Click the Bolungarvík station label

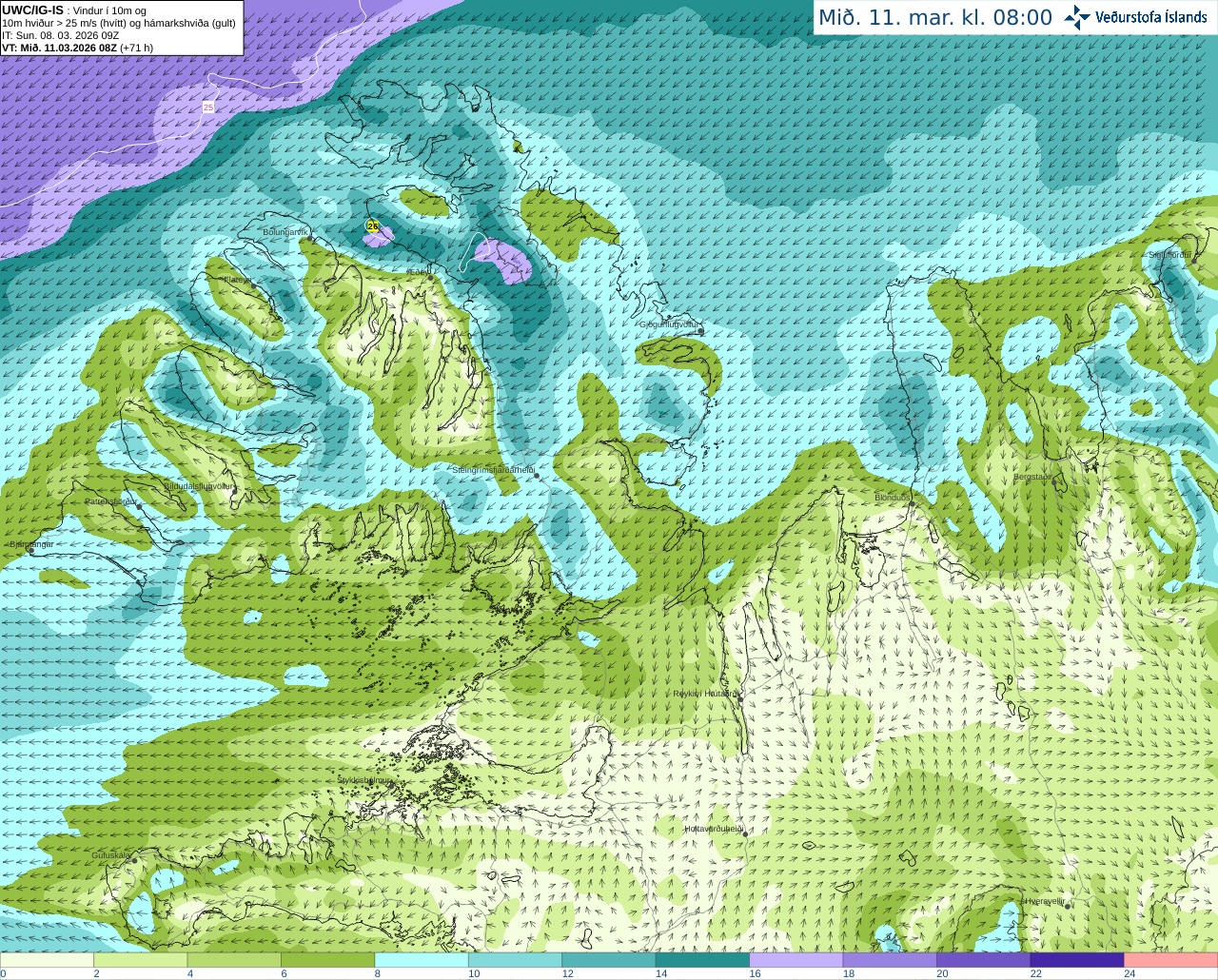285,231
